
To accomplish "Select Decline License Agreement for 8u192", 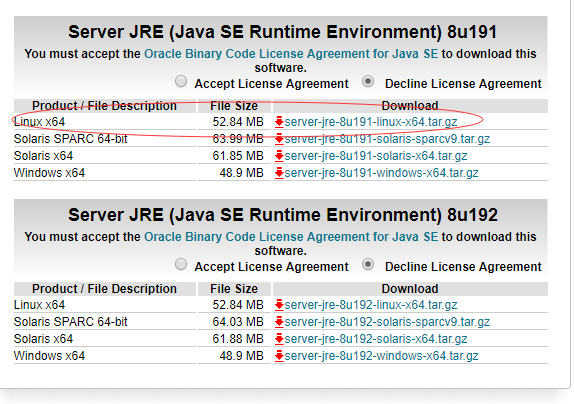I will click(368, 264).
